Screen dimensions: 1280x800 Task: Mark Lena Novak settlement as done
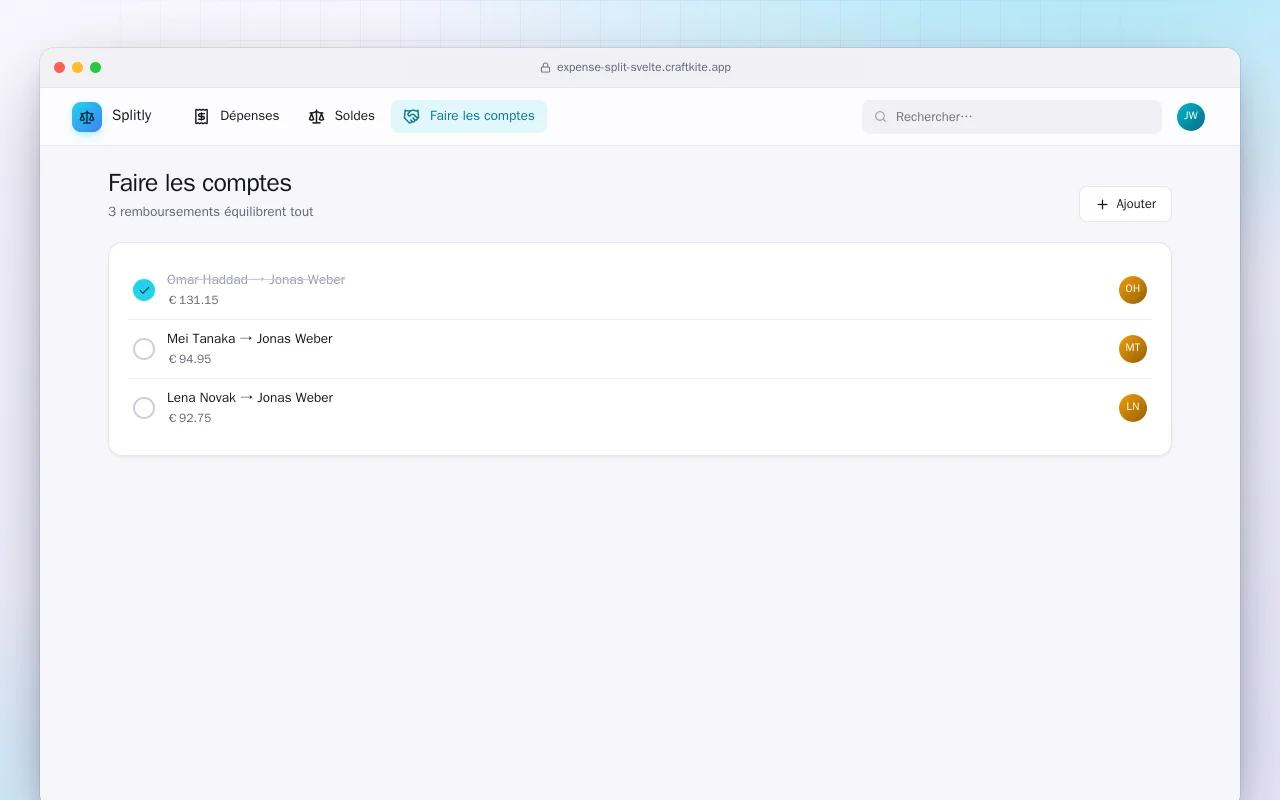(144, 408)
